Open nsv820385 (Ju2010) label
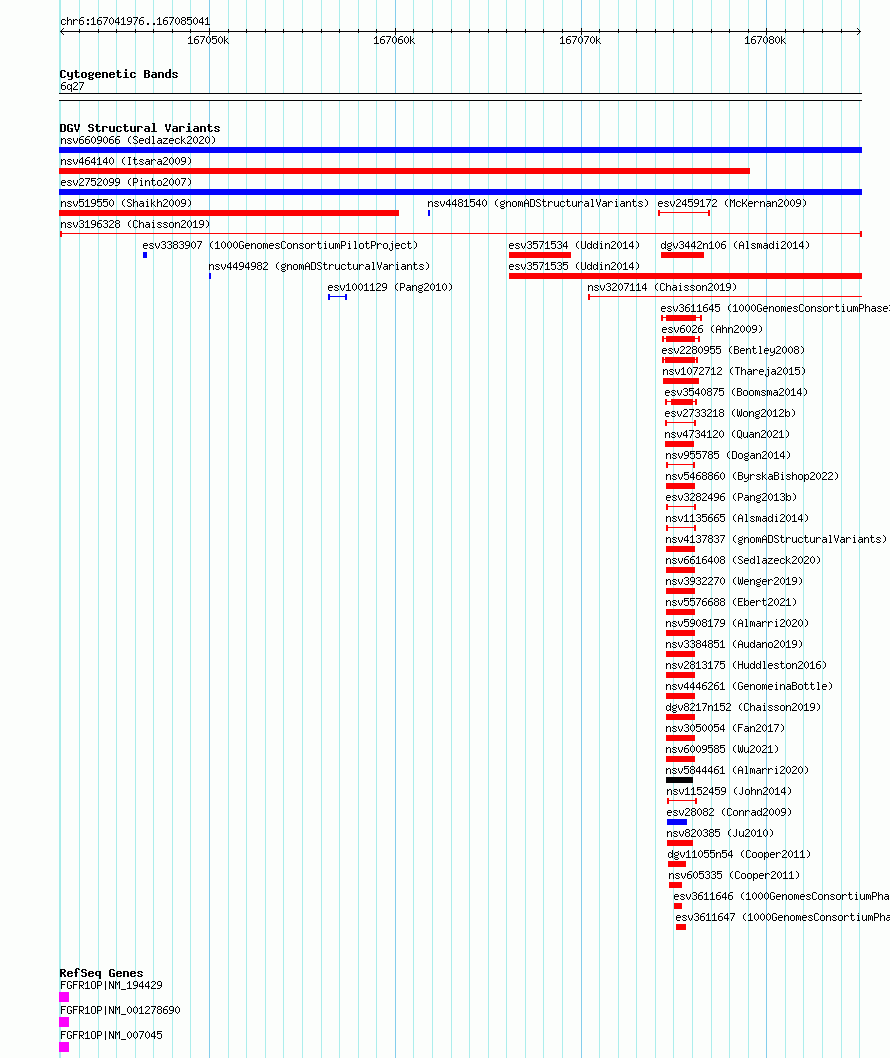 click(721, 833)
